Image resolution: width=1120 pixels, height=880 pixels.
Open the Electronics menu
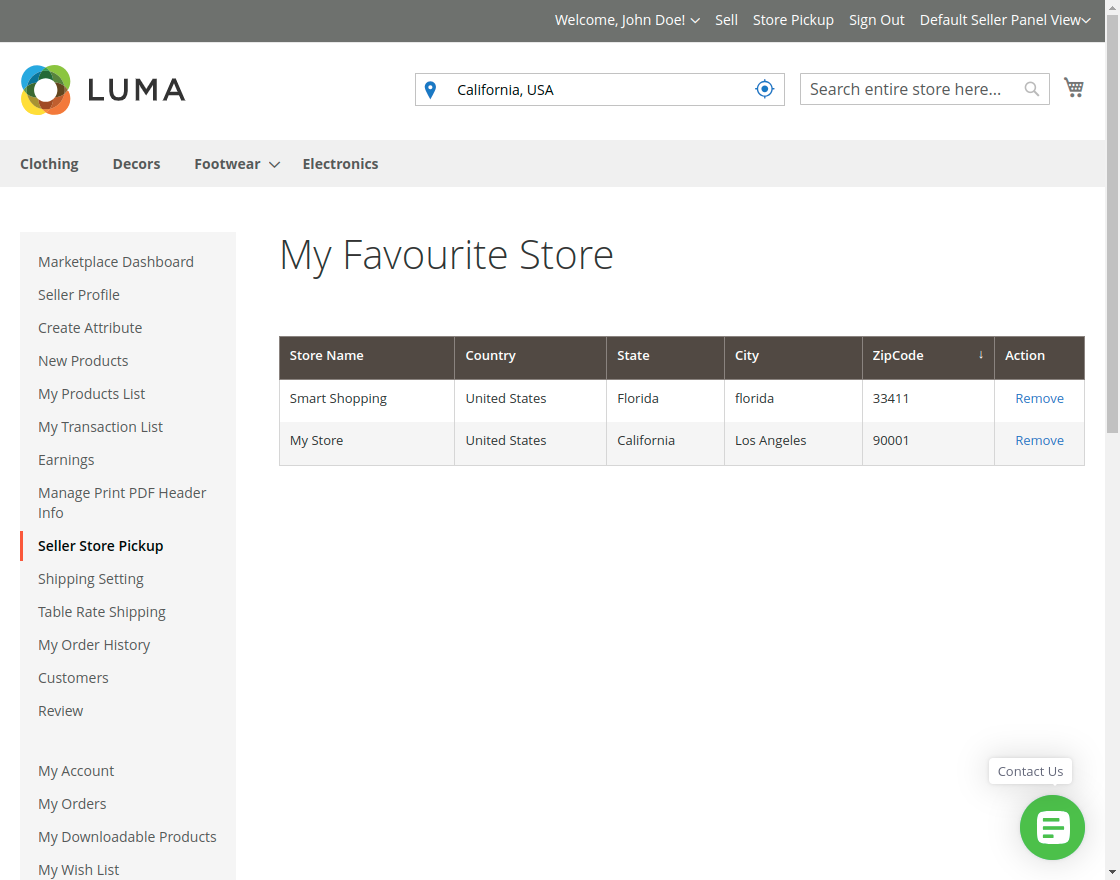coord(340,163)
